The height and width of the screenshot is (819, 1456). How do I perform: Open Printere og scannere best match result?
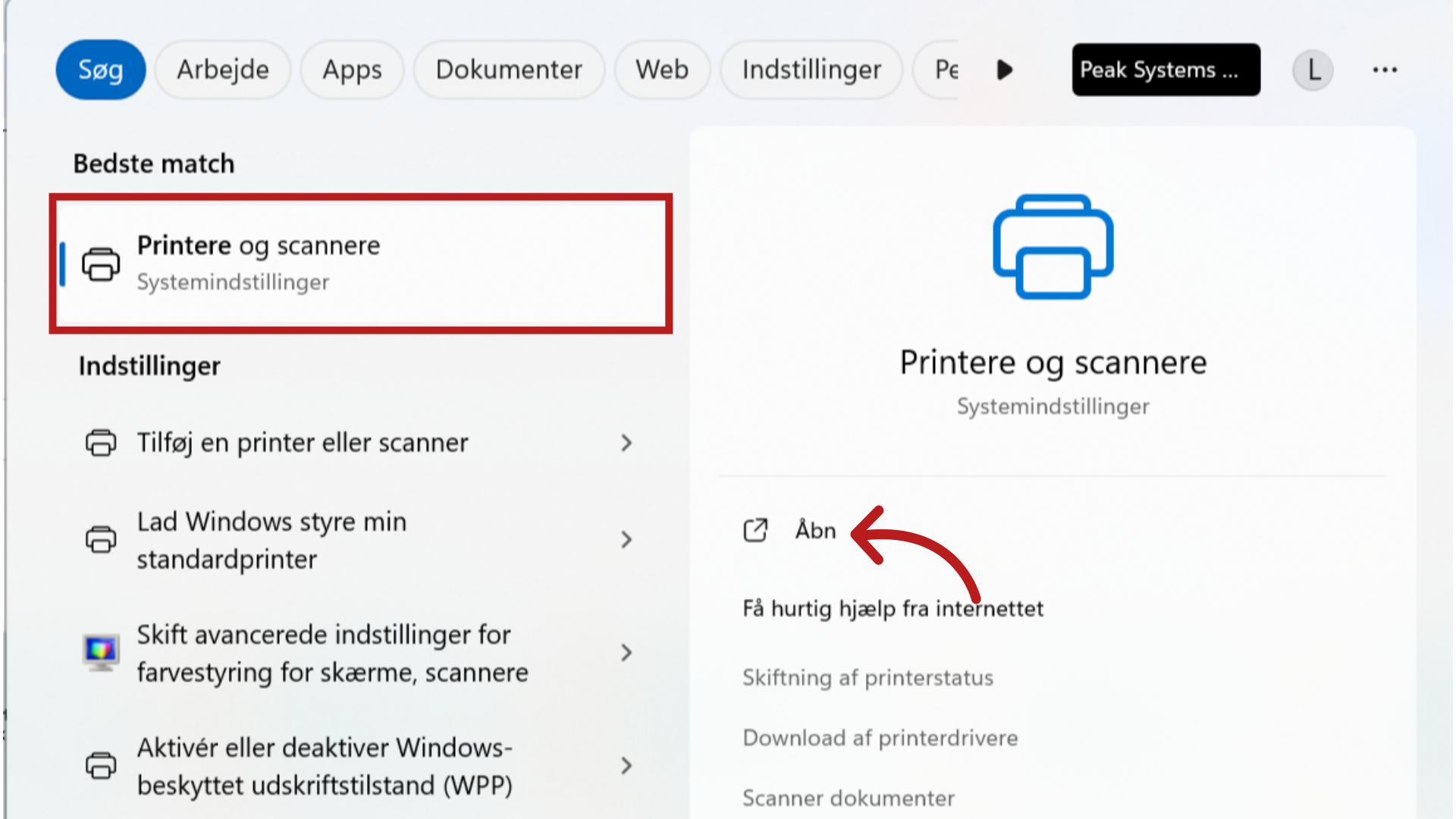[361, 263]
